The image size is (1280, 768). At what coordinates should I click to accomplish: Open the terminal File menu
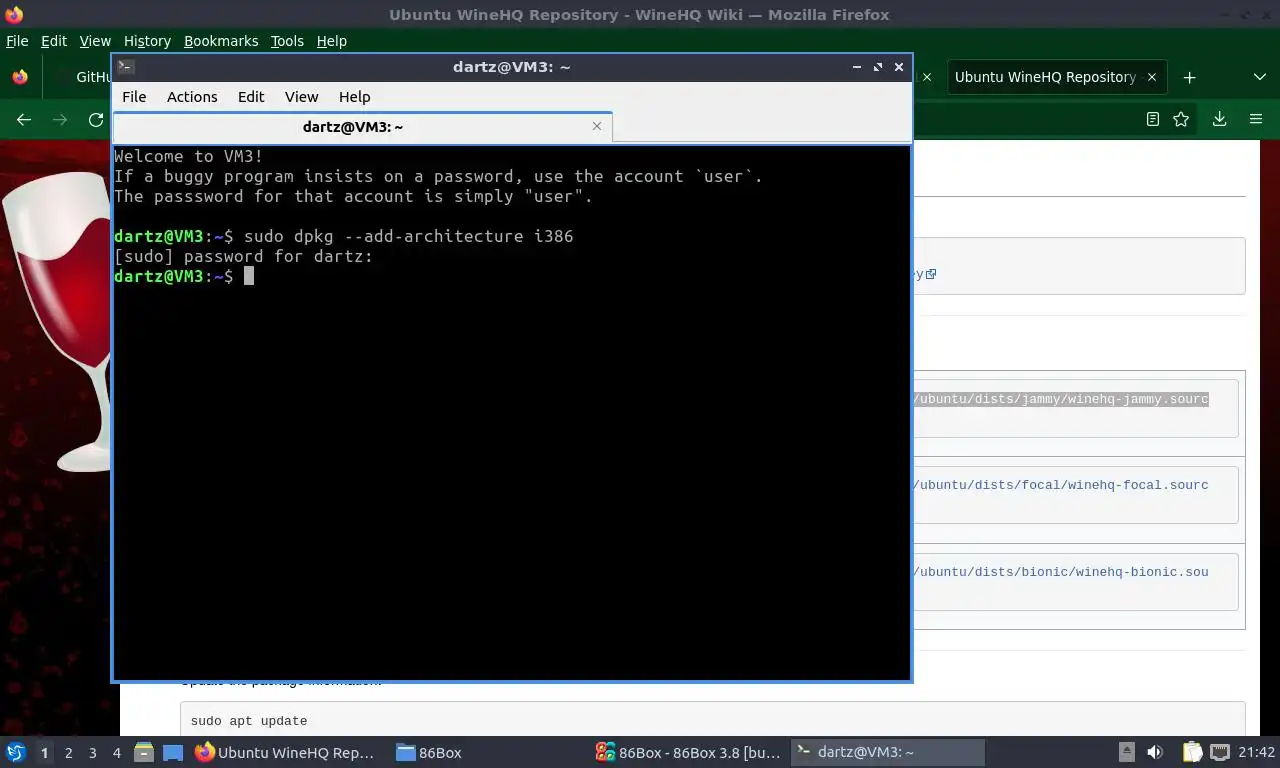[x=134, y=97]
